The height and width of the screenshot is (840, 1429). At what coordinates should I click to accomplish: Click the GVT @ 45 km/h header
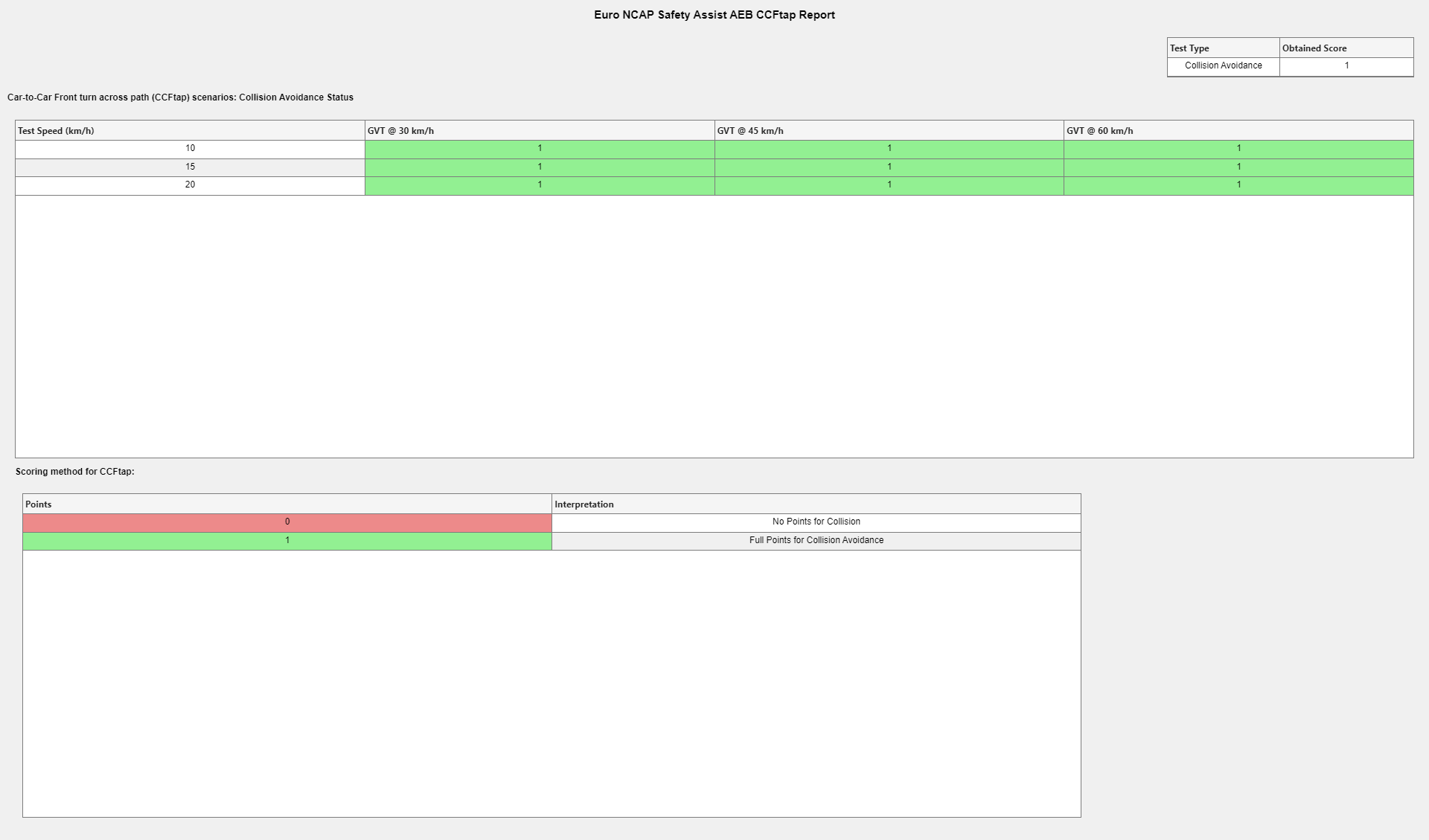889,131
